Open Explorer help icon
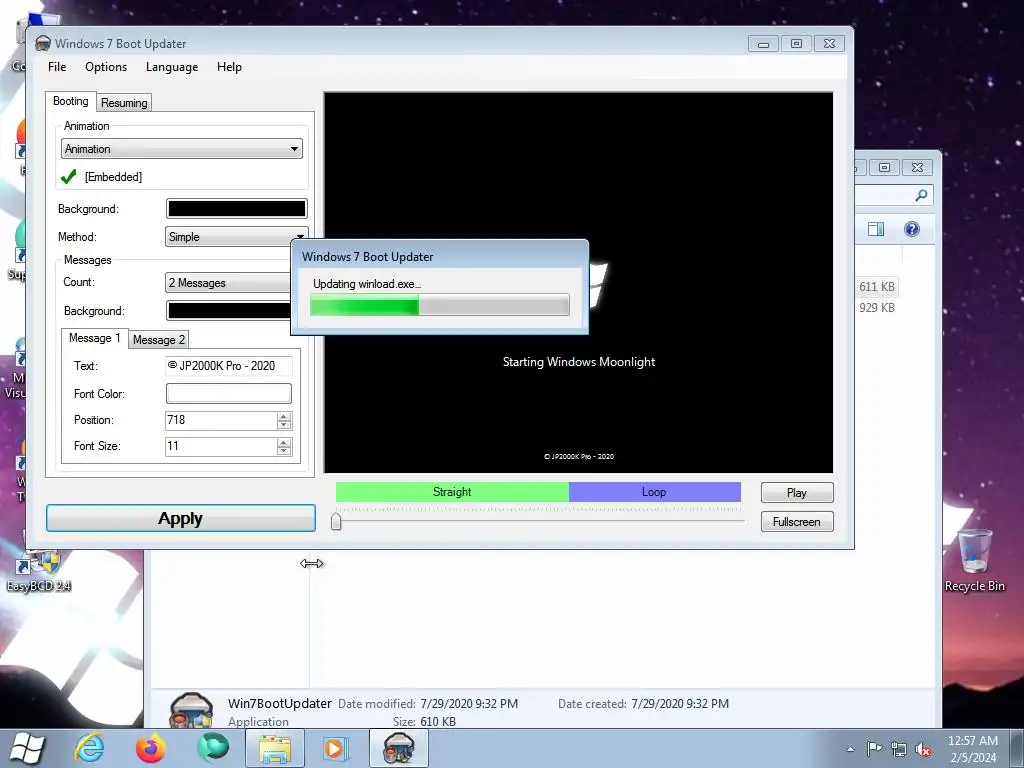1024x768 pixels. [912, 229]
